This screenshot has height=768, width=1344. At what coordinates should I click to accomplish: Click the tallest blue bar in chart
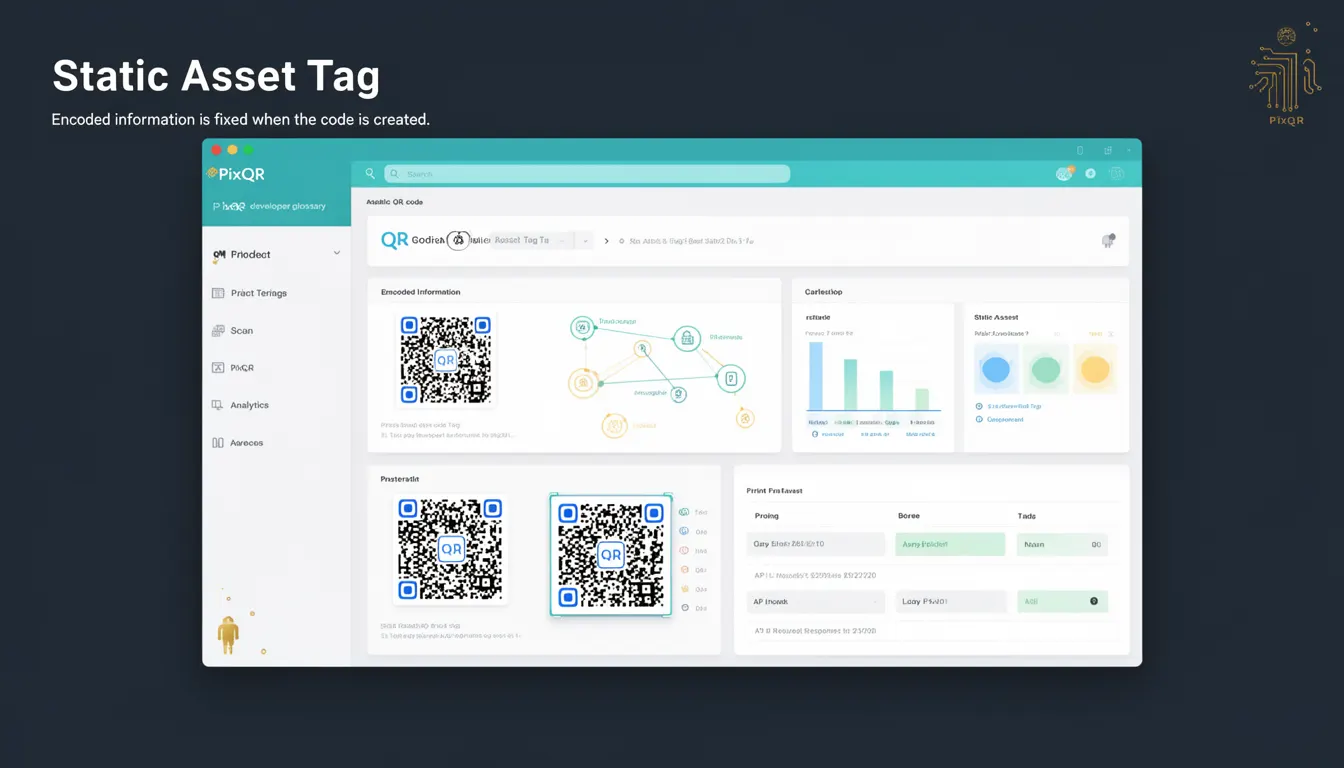[816, 376]
